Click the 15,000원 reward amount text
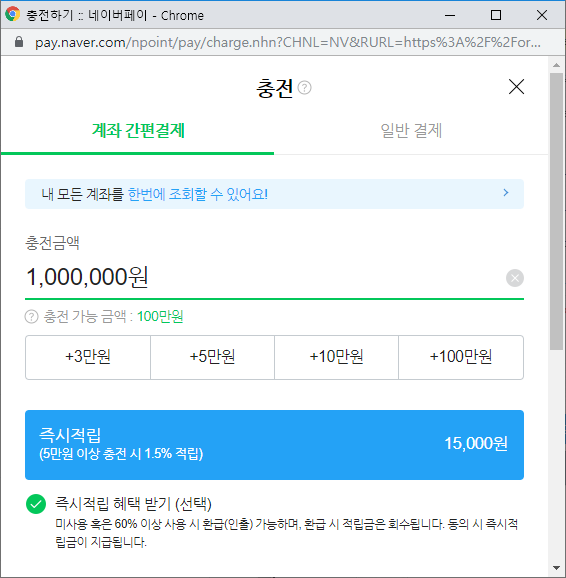The image size is (566, 578). (x=476, y=443)
